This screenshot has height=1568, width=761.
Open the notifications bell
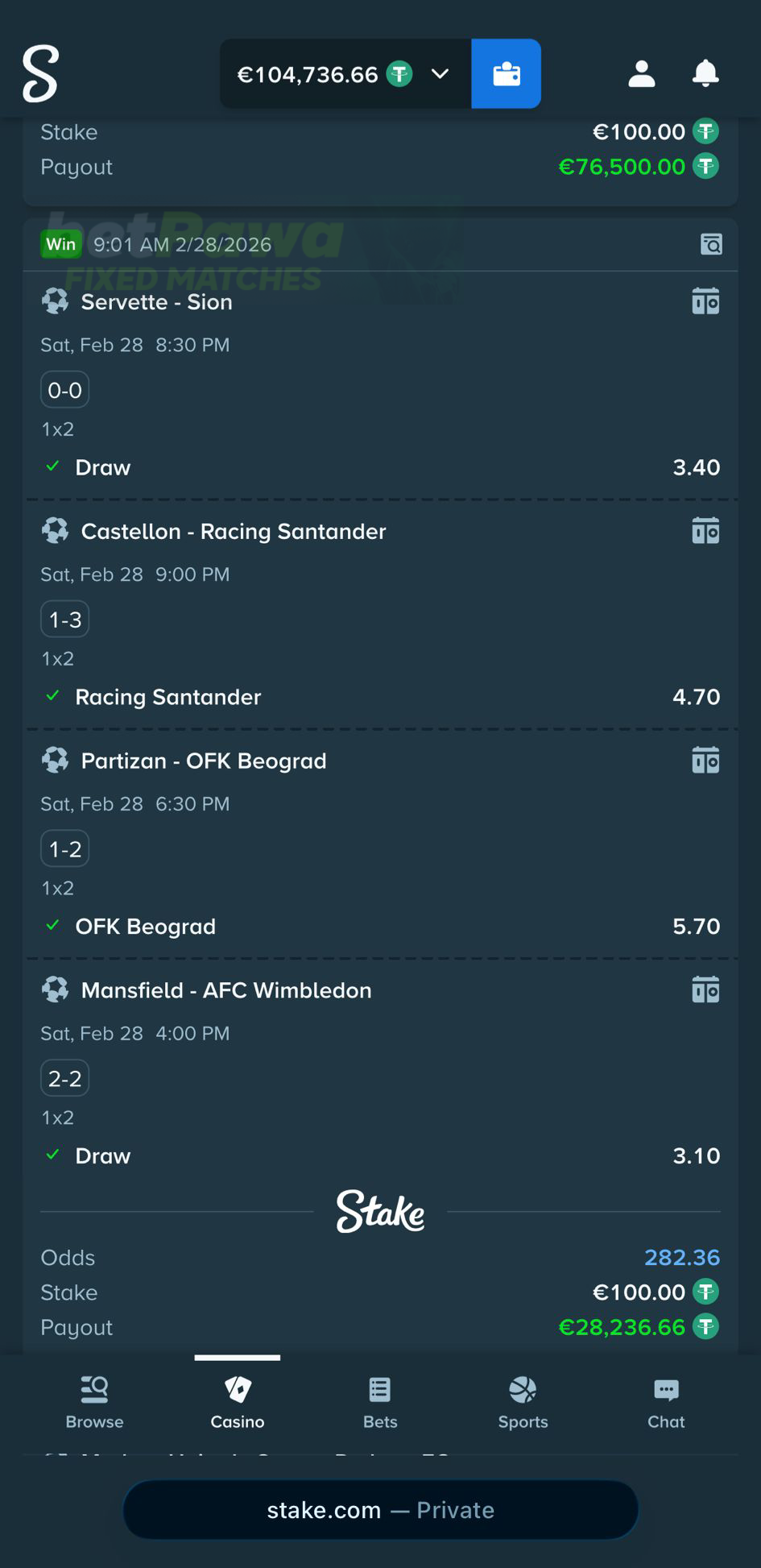(705, 73)
